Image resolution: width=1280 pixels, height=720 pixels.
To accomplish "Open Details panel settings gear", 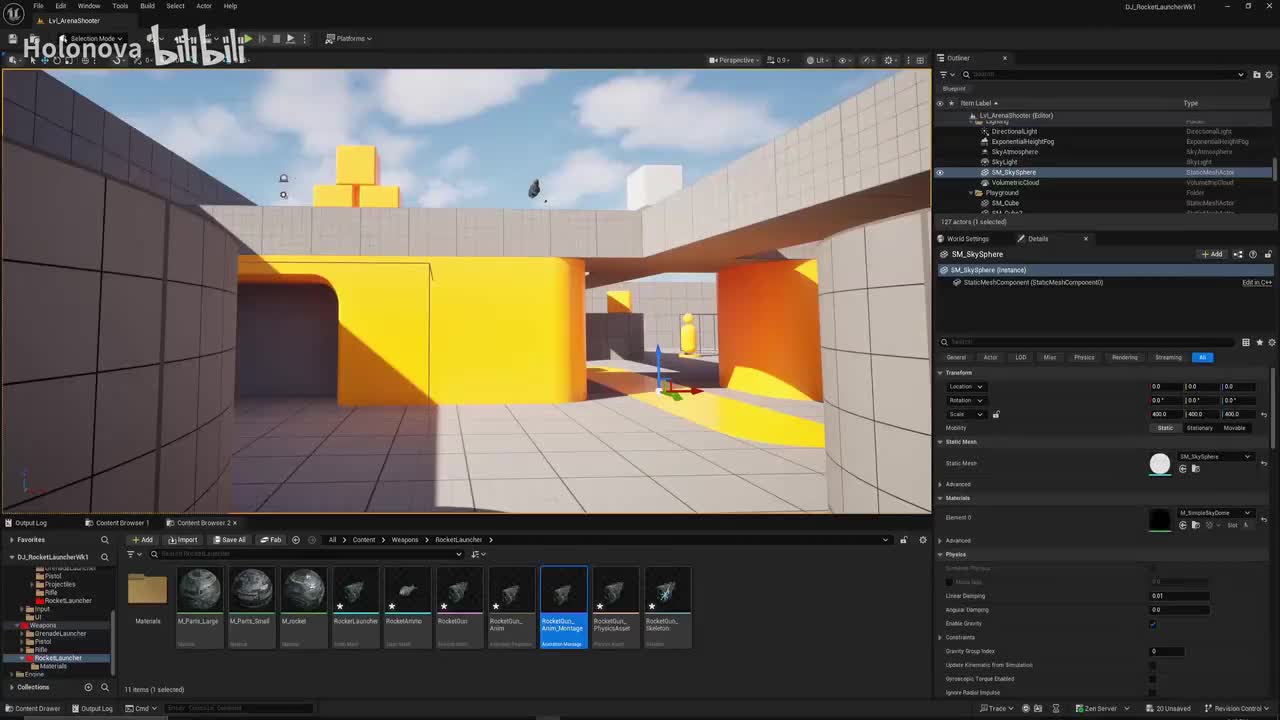I will [x=1271, y=342].
